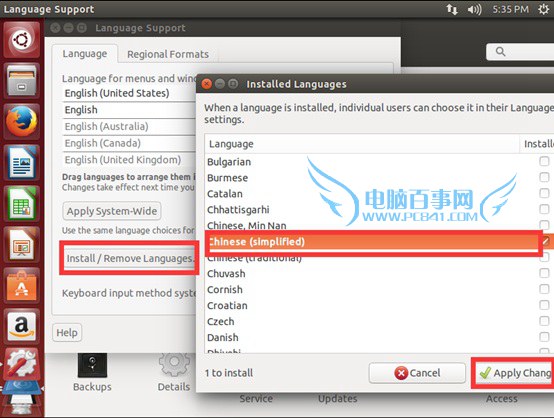Screen dimensions: 554x418
Task: Select the Bulgarian language row
Action: click(x=379, y=162)
